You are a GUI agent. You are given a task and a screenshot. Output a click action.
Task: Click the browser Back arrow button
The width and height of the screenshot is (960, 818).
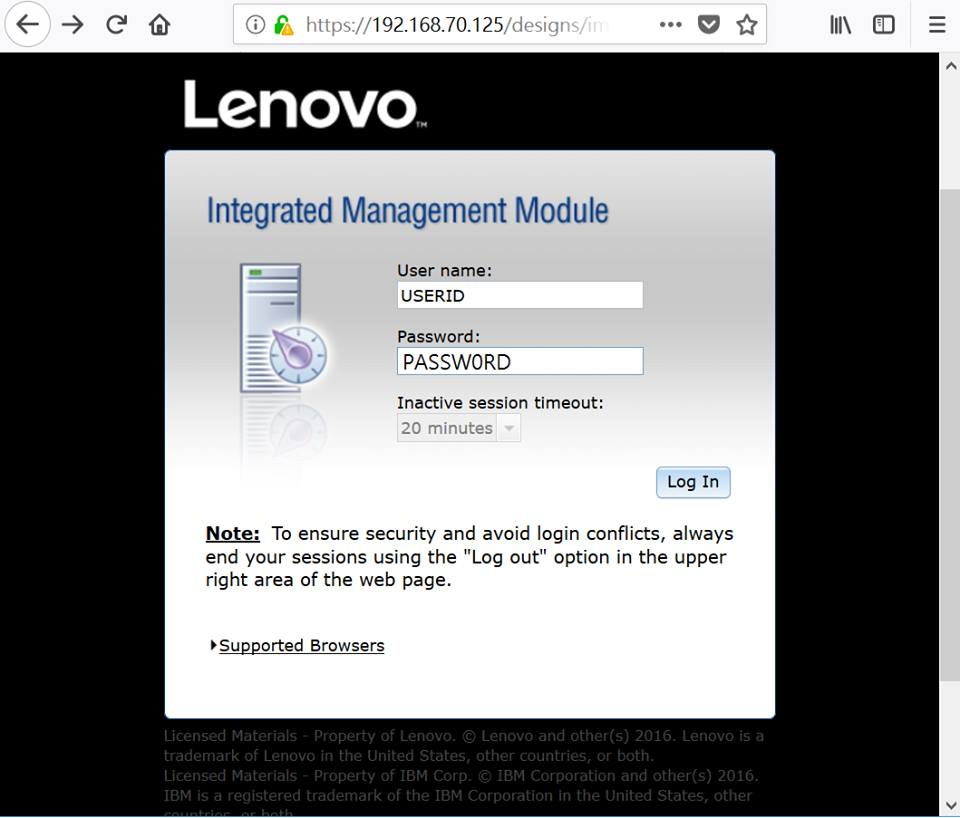(28, 25)
